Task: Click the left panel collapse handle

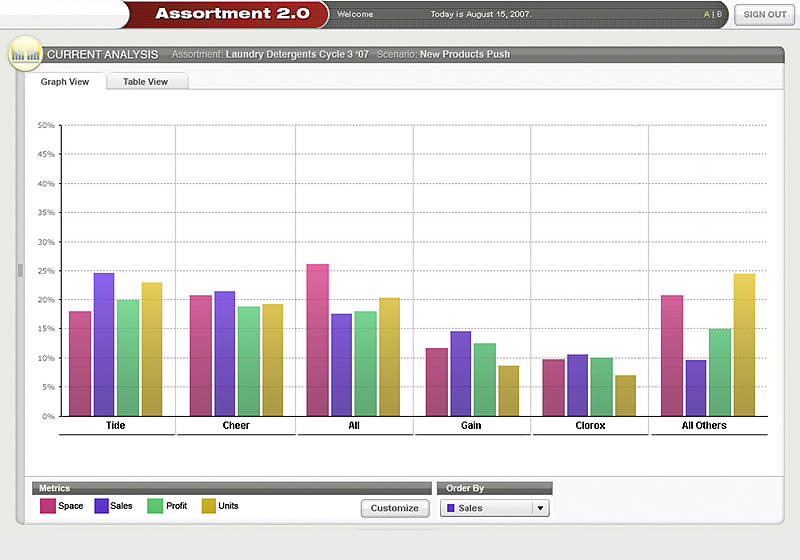Action: (x=20, y=270)
